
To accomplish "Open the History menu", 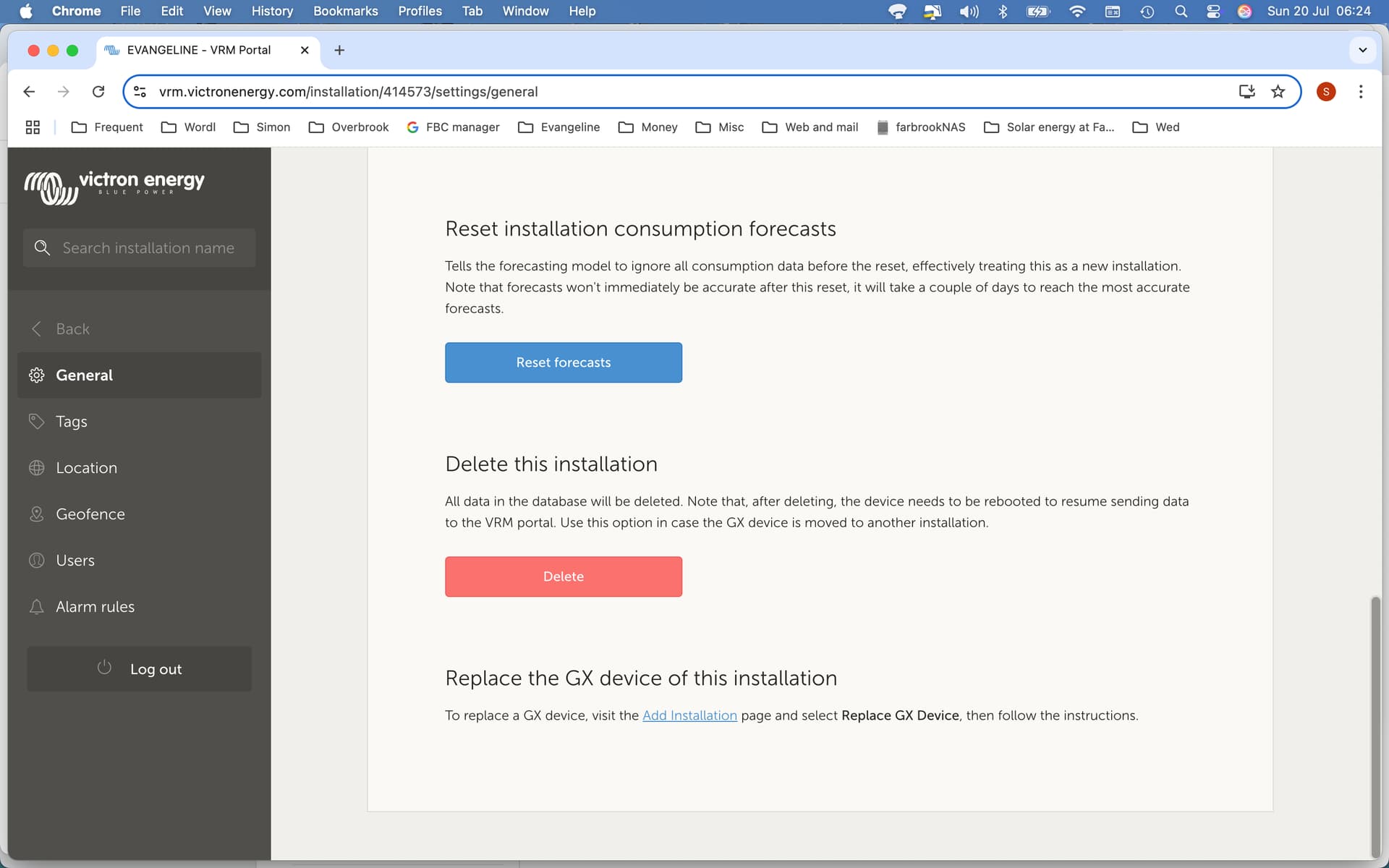I will pos(272,11).
